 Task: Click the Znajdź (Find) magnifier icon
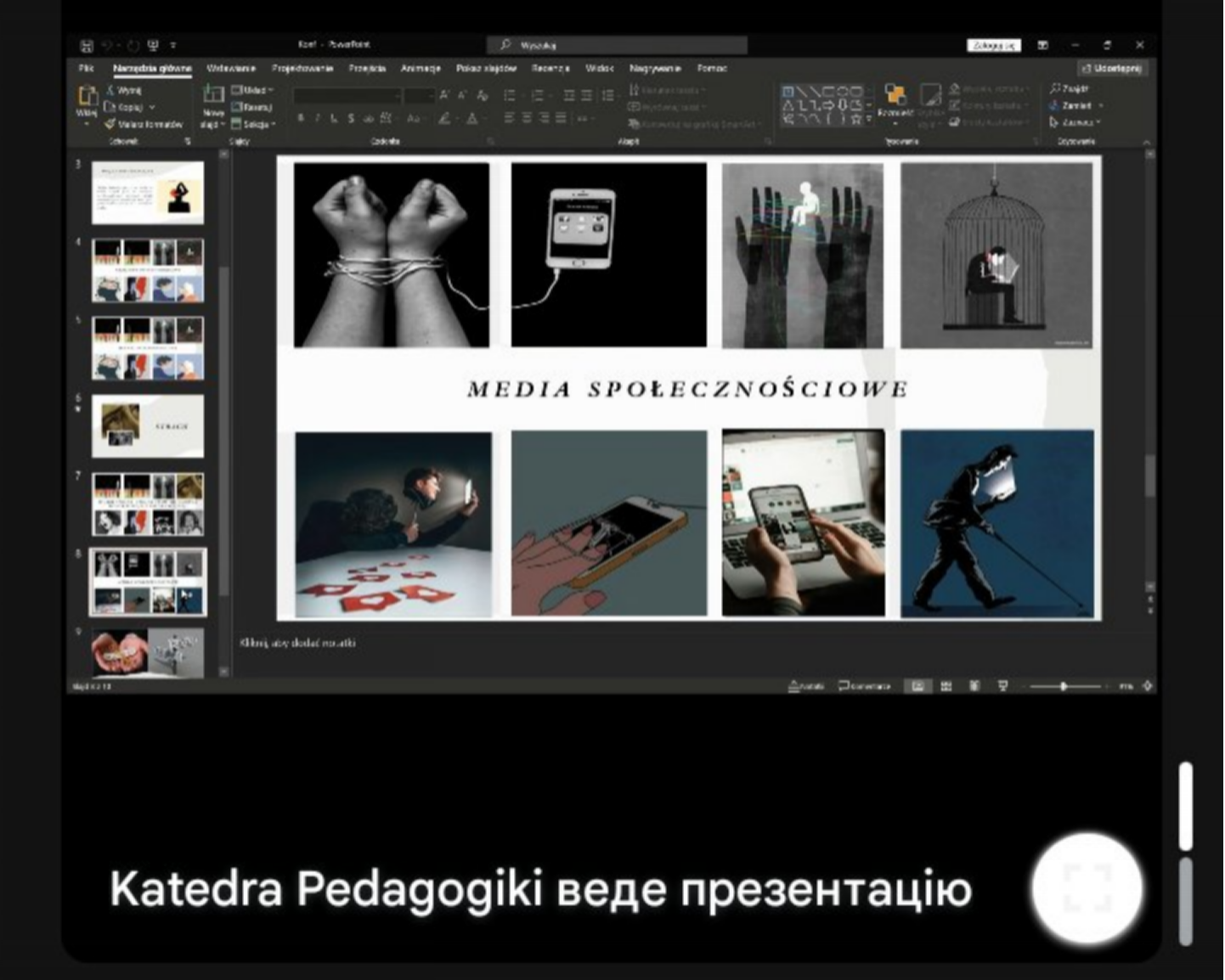pos(1056,88)
